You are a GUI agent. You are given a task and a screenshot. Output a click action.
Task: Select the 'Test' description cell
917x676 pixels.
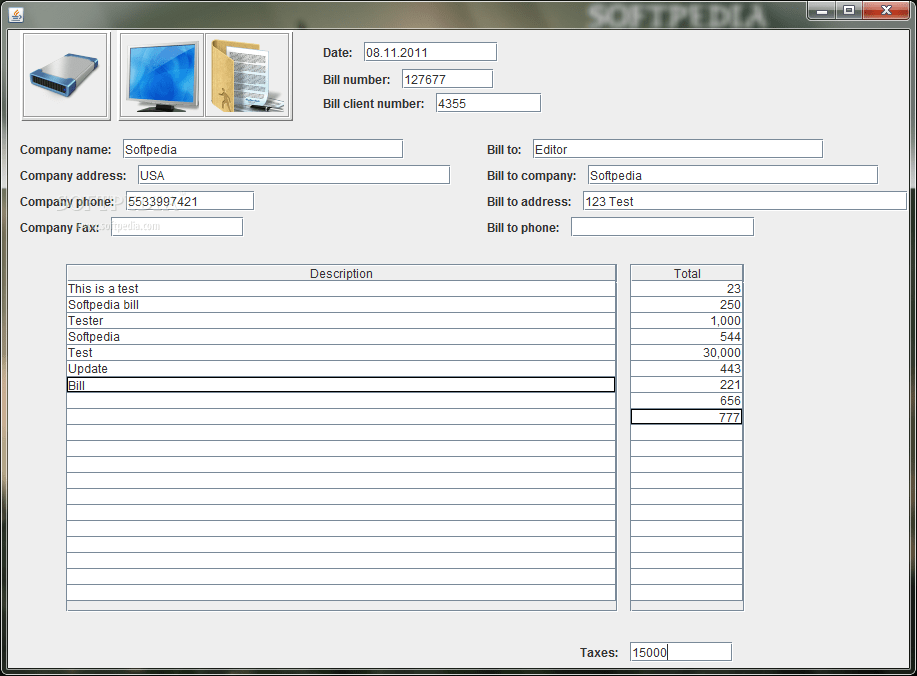click(341, 353)
